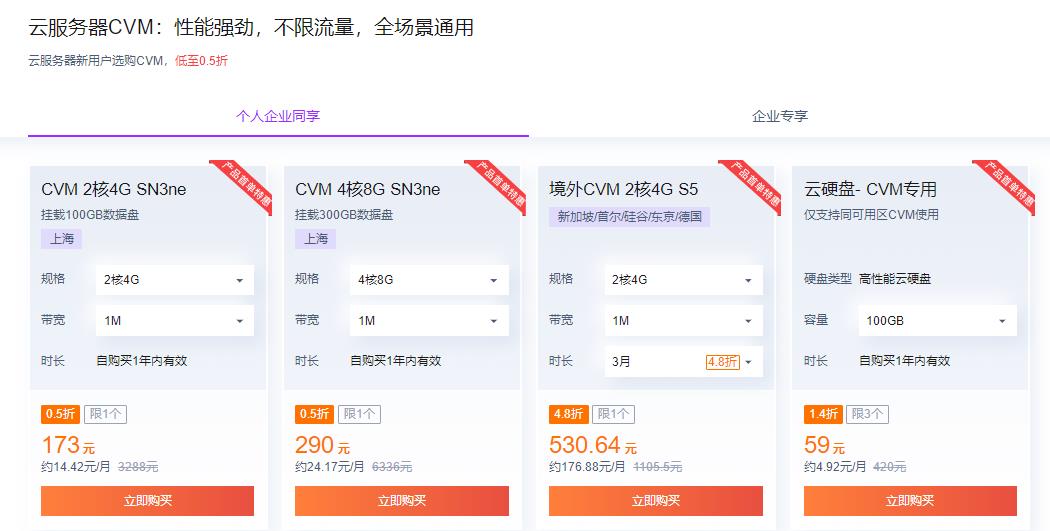
Task: Open 带宽 dropdown on CVM 4核8G card
Action: click(x=429, y=321)
